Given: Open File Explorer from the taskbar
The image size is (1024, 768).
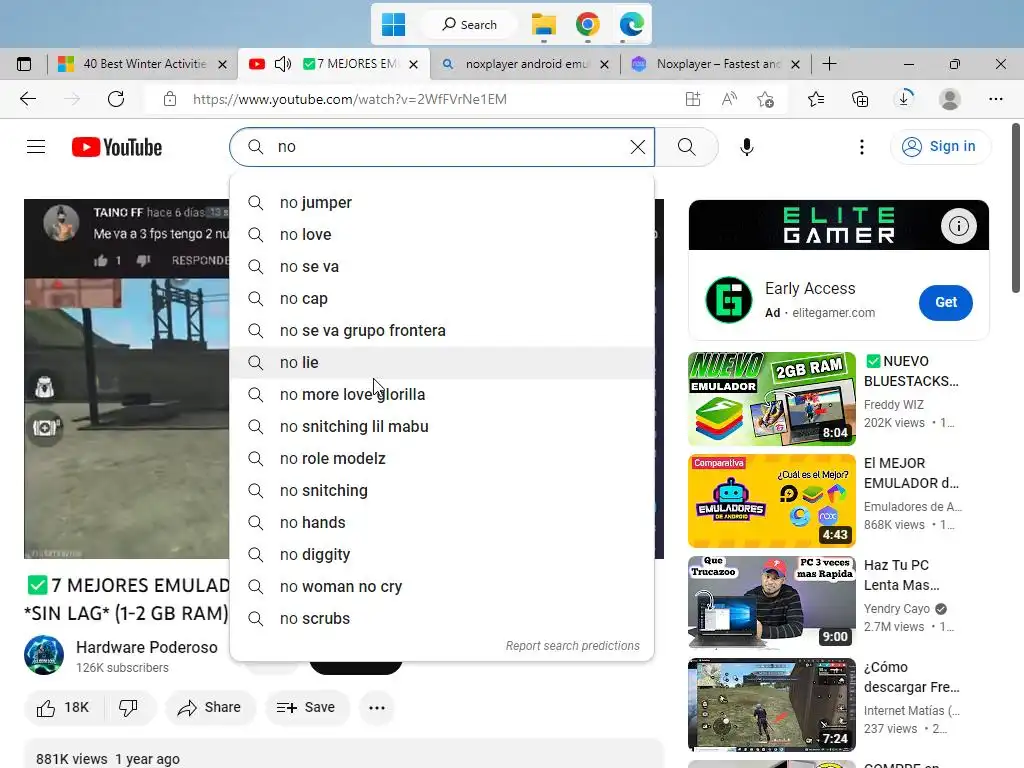Looking at the screenshot, I should click(543, 25).
